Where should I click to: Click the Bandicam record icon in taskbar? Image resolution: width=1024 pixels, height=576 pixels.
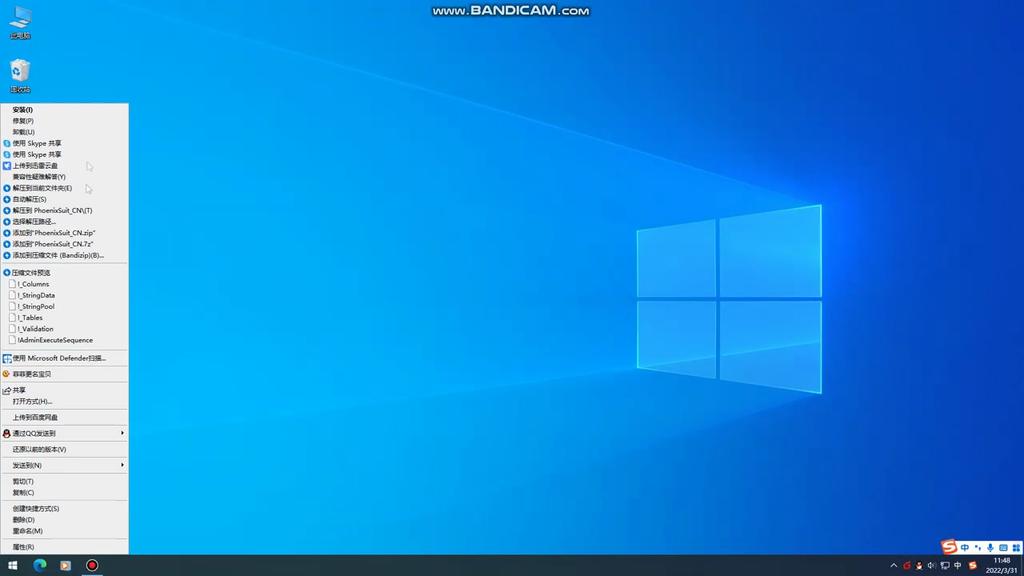(x=92, y=565)
